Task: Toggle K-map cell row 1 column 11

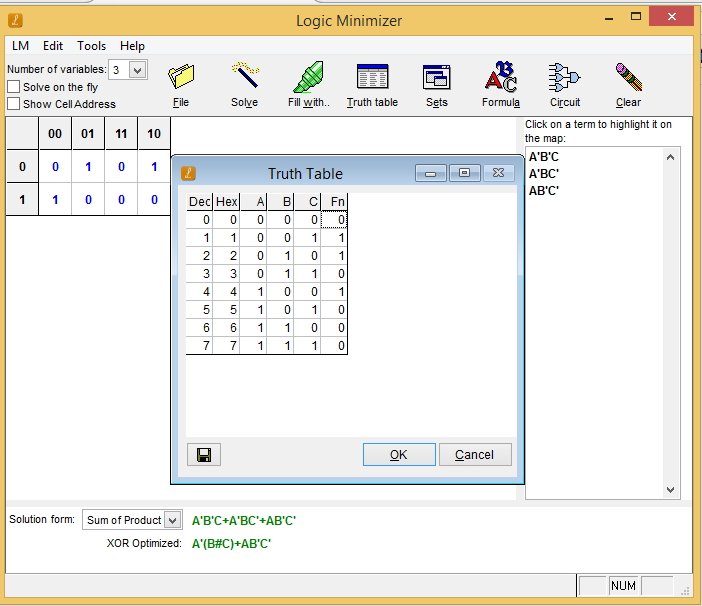Action: tap(121, 200)
